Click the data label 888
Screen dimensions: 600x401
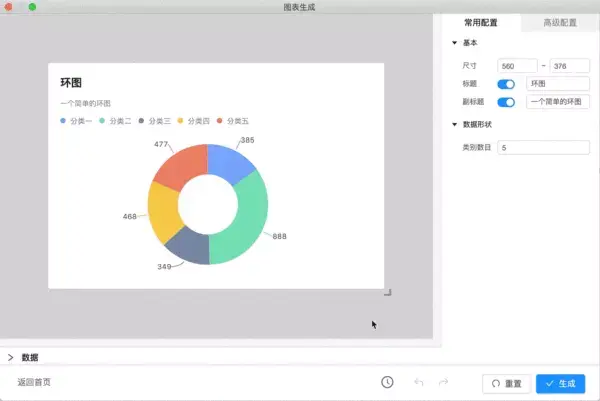279,236
